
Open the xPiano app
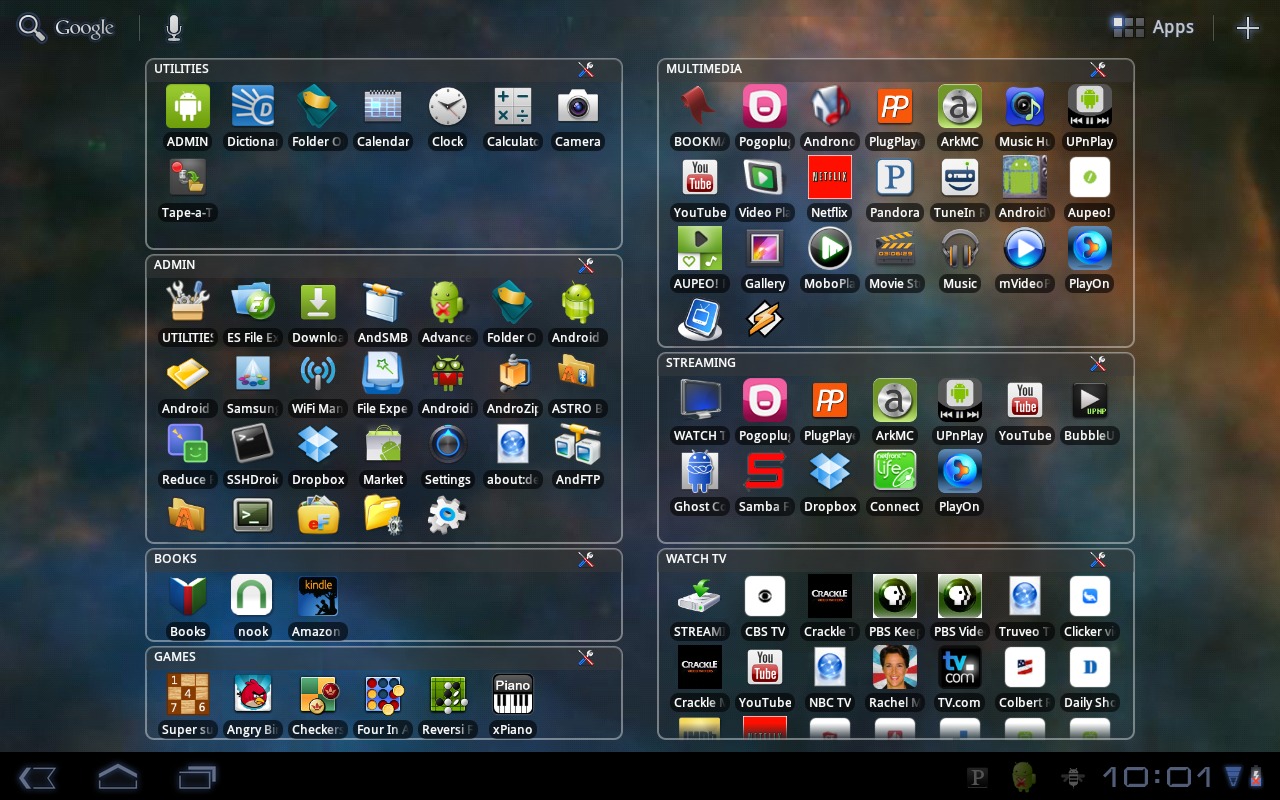click(512, 705)
